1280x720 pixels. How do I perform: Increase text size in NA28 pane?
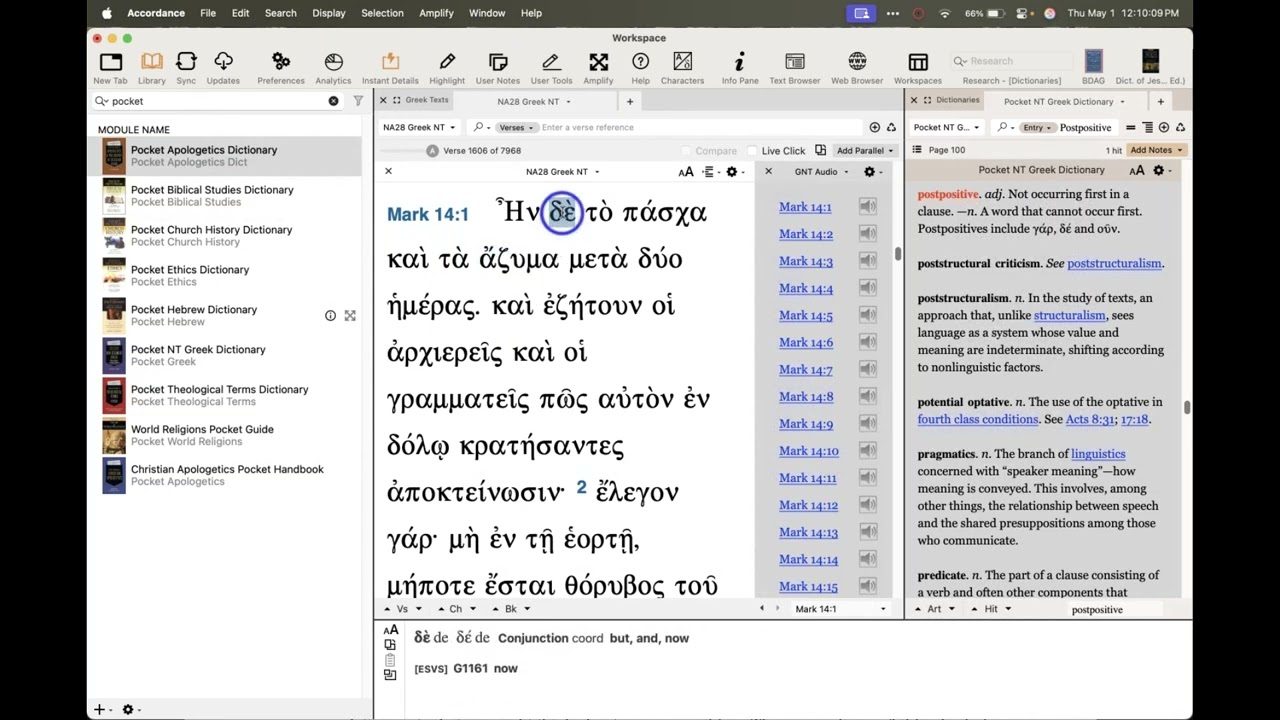coord(686,172)
